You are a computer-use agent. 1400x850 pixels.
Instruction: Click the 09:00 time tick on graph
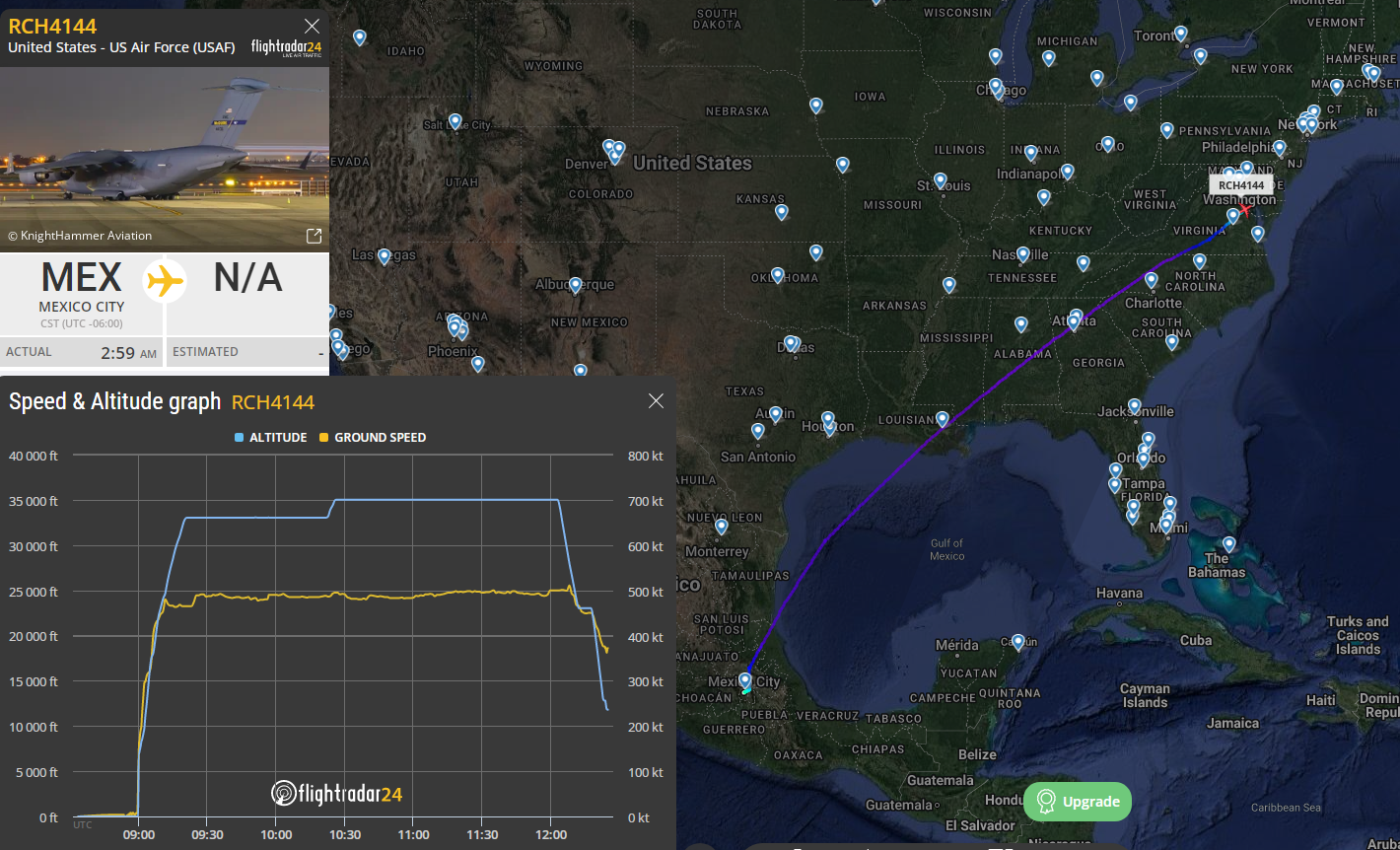[139, 834]
